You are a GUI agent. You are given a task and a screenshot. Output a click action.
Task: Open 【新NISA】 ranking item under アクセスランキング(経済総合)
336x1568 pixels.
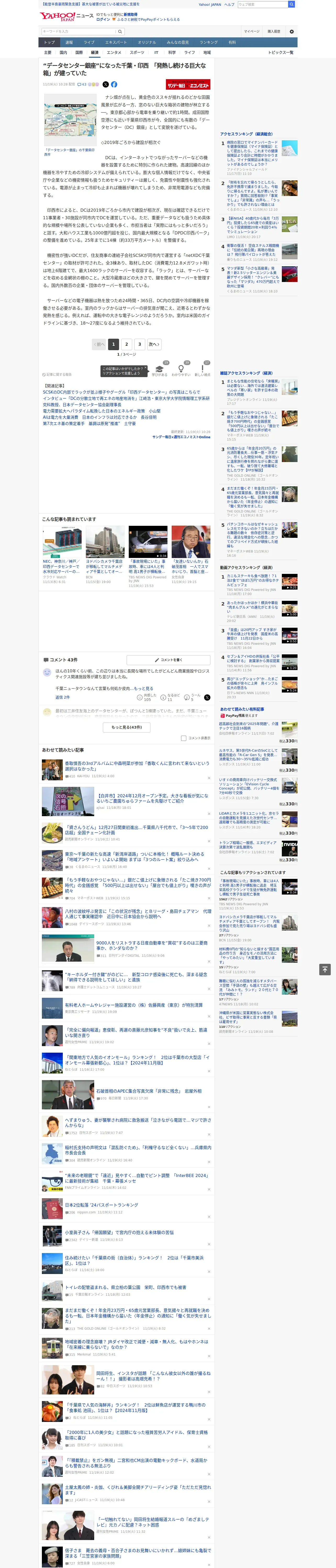(x=253, y=225)
